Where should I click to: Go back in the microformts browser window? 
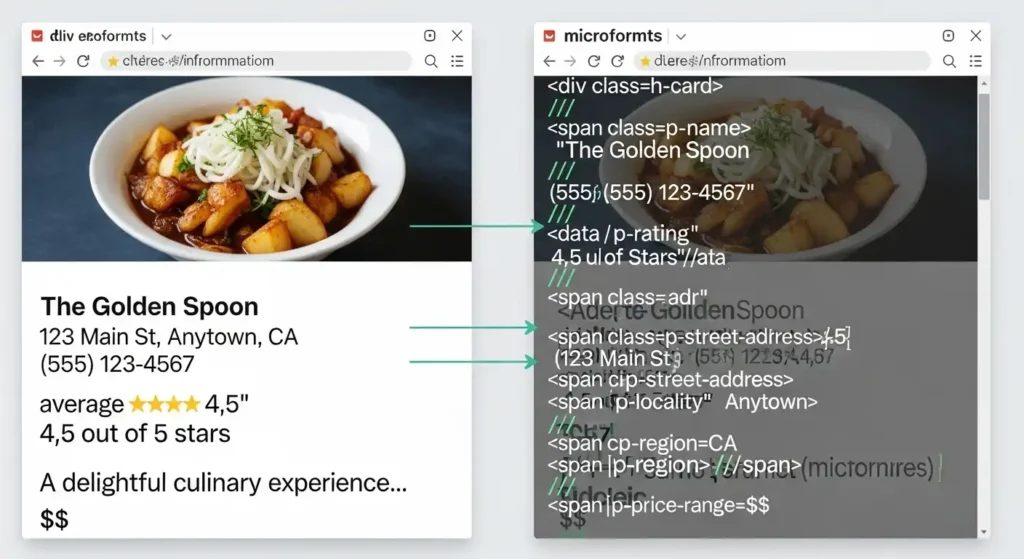(x=549, y=61)
